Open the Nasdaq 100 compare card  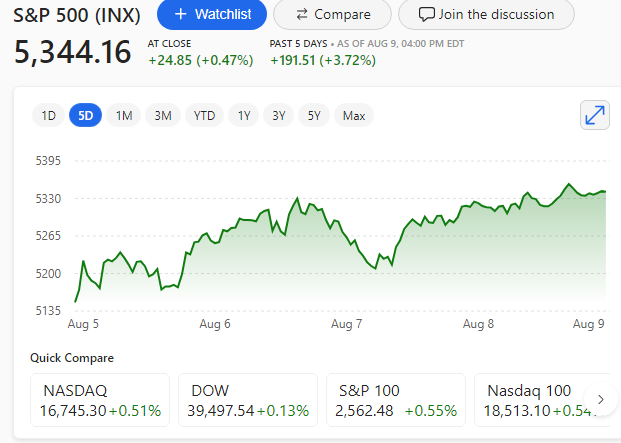pos(542,400)
